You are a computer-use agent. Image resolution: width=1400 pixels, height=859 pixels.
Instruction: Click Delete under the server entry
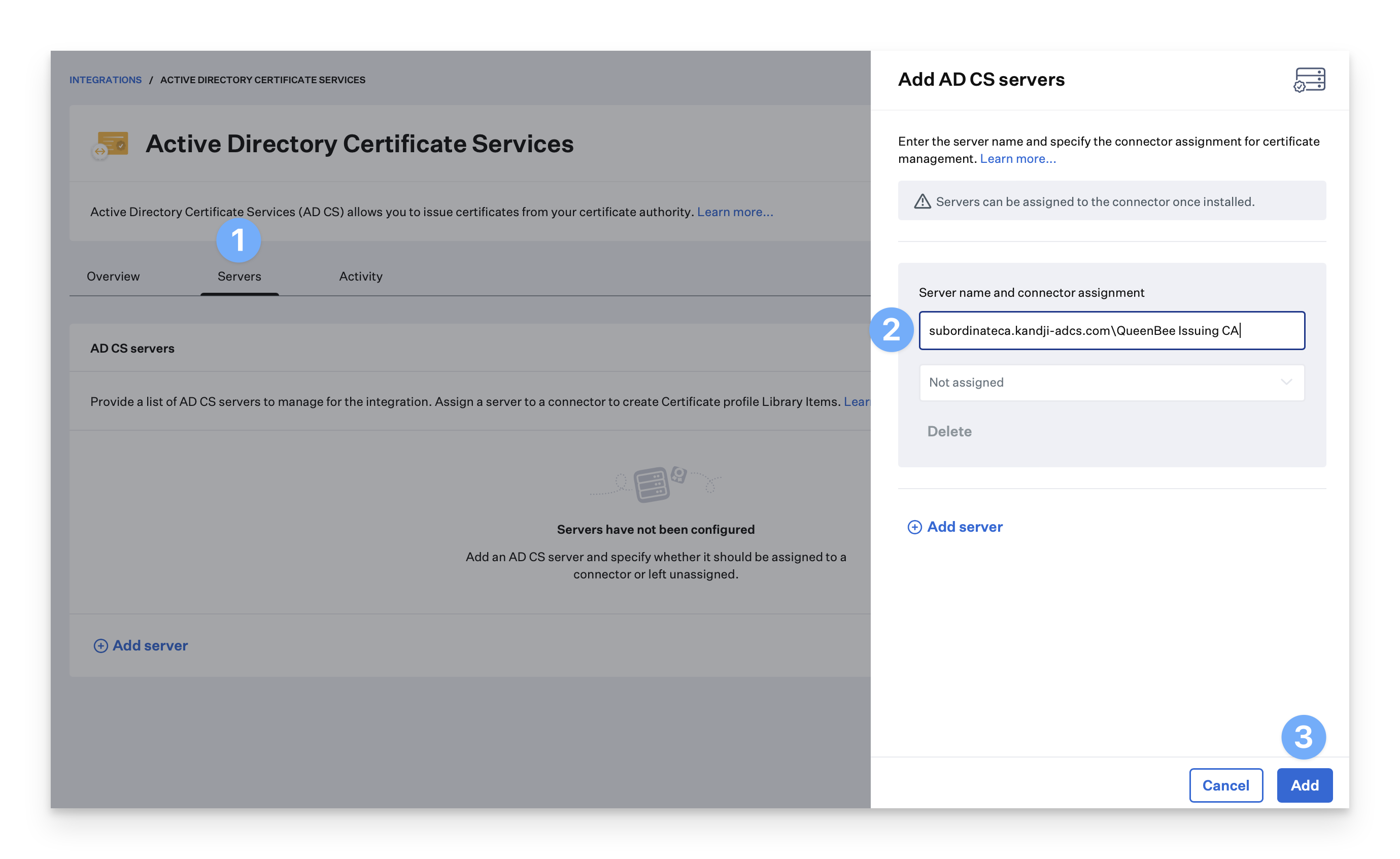coord(949,432)
